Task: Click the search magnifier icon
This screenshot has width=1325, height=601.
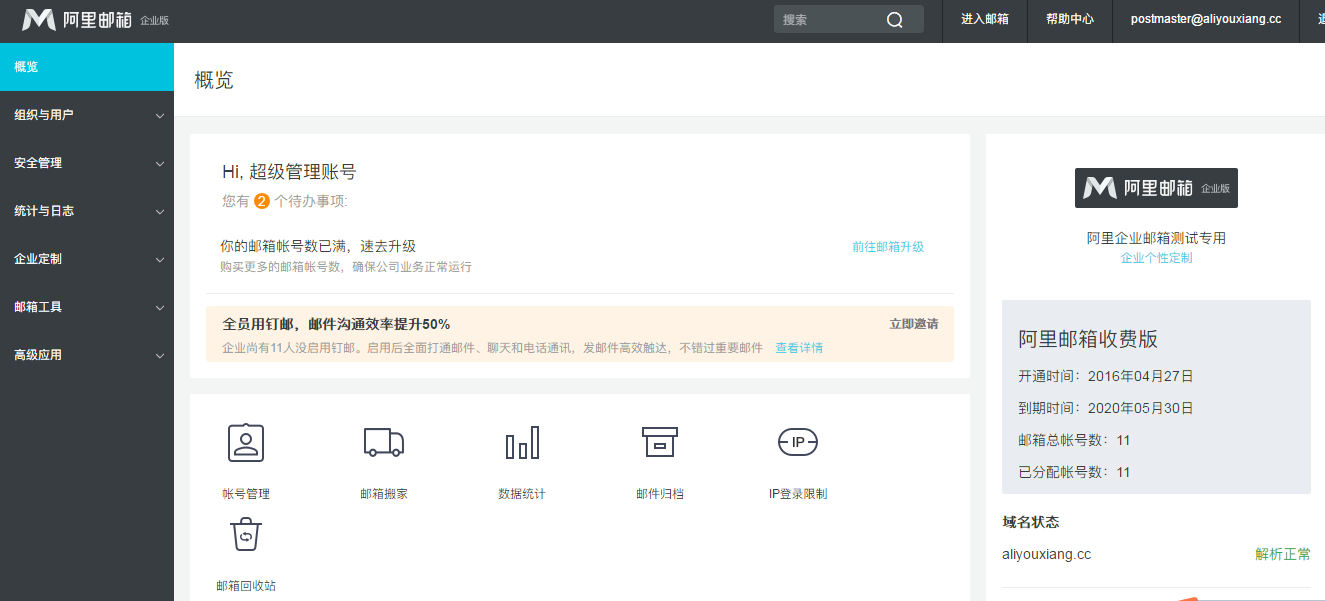Action: tap(894, 20)
